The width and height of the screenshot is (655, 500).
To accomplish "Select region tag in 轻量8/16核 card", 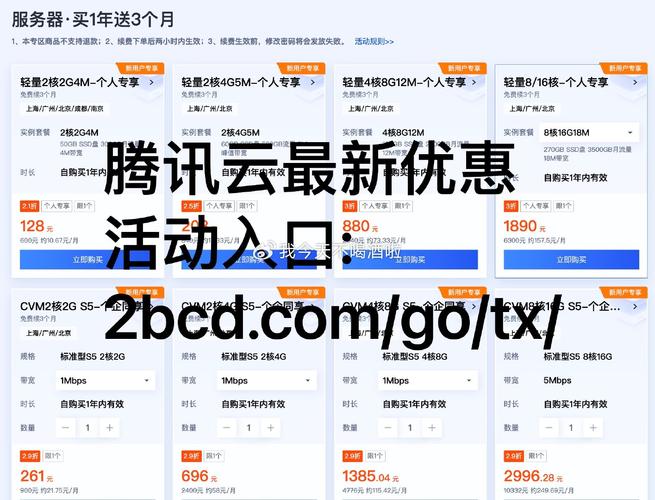I will click(532, 109).
